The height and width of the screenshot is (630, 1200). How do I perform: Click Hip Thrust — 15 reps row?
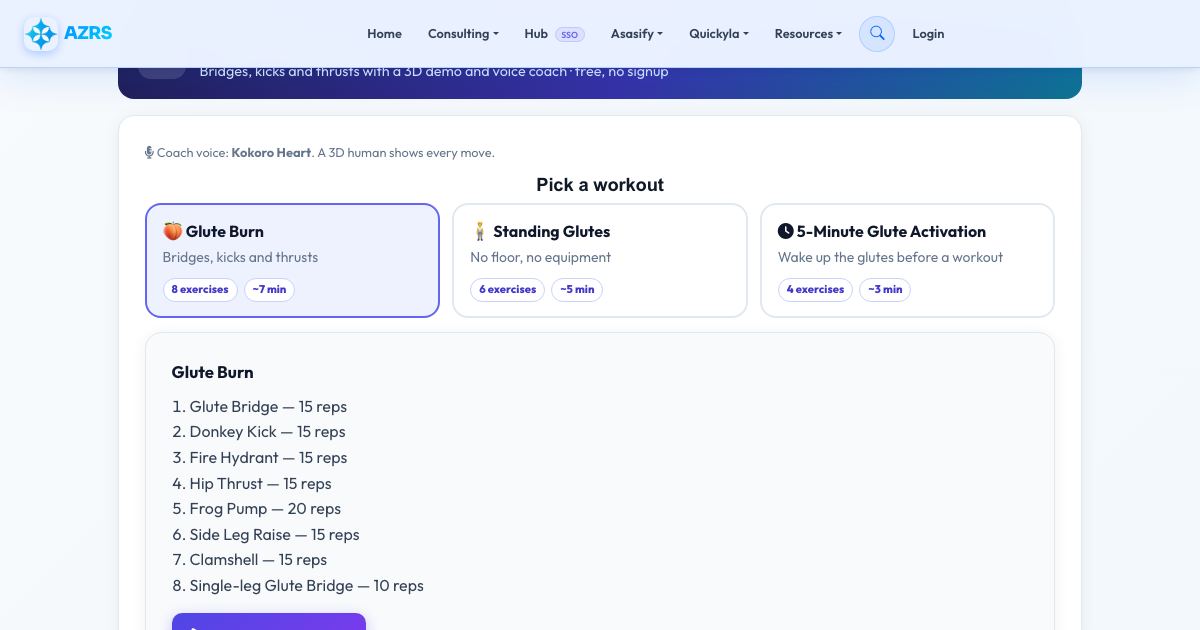click(260, 484)
